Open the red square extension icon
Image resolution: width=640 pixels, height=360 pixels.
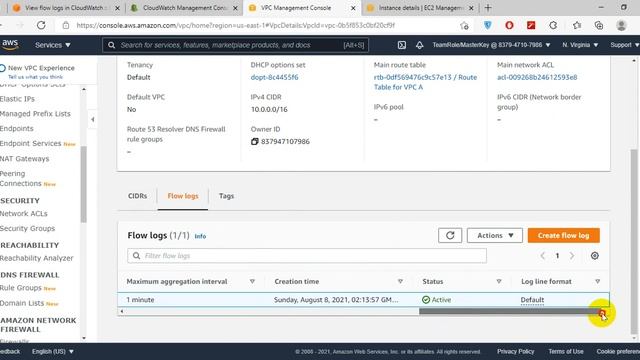(531, 25)
